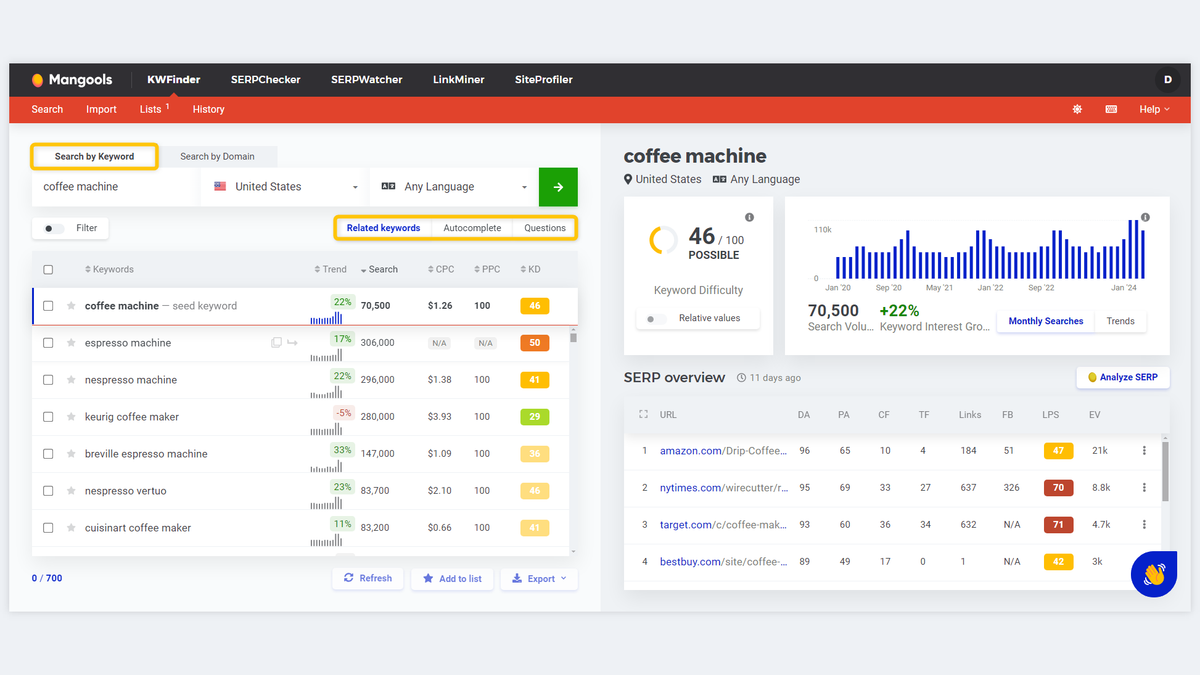Open amazon.com Drip-Coffee link

pyautogui.click(x=723, y=451)
